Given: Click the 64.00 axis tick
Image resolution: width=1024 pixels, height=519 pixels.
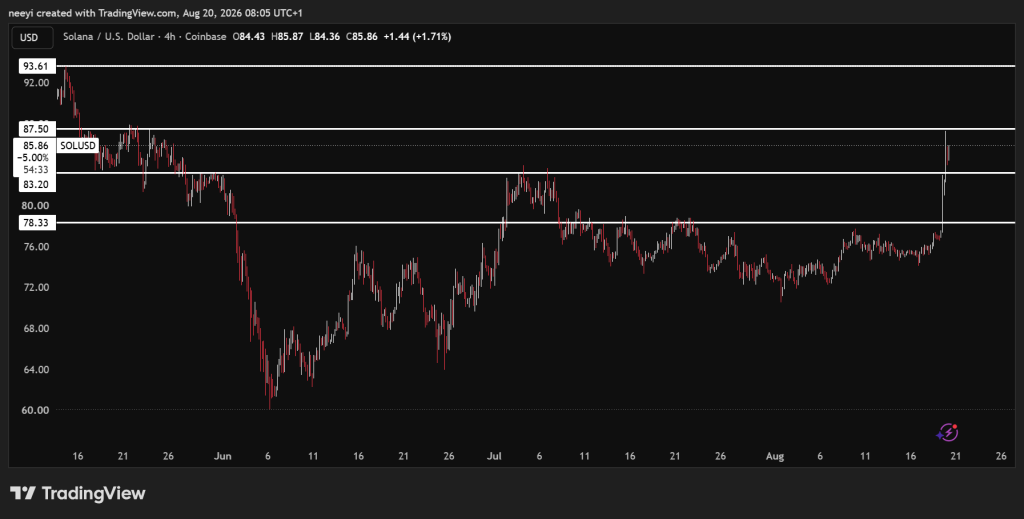Looking at the screenshot, I should pyautogui.click(x=36, y=370).
